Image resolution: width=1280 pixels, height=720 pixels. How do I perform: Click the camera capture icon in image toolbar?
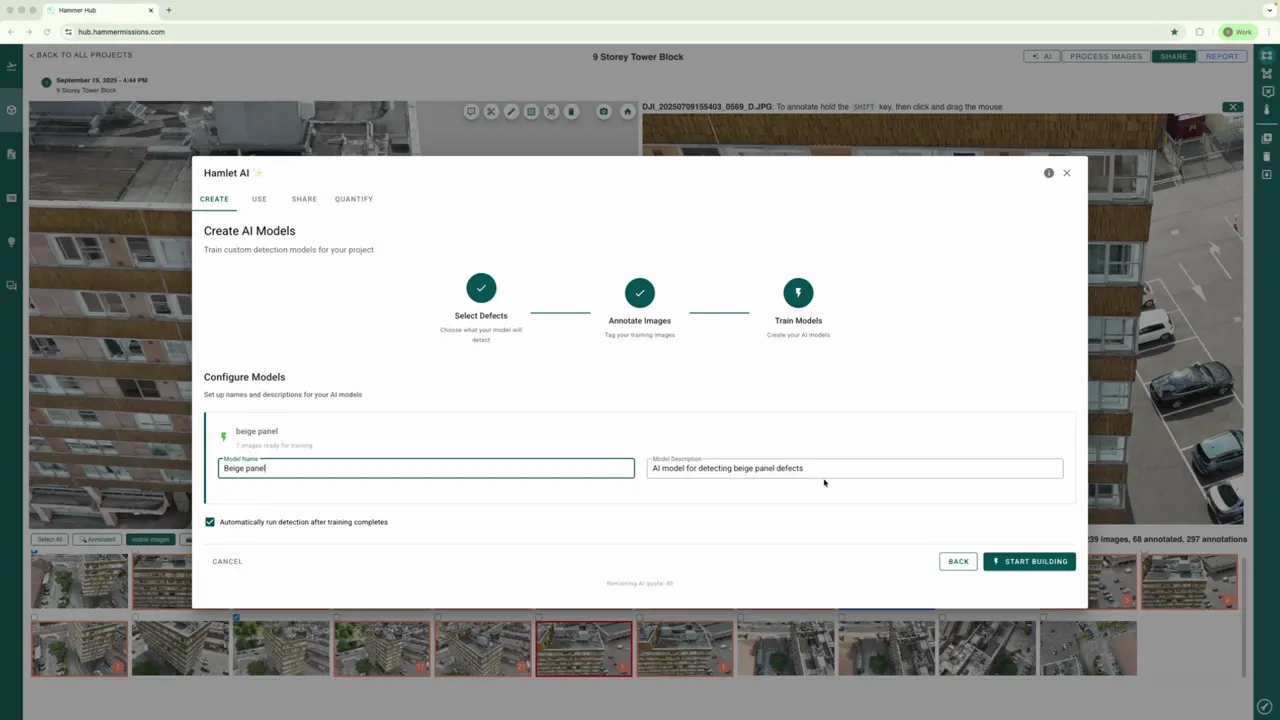point(603,111)
